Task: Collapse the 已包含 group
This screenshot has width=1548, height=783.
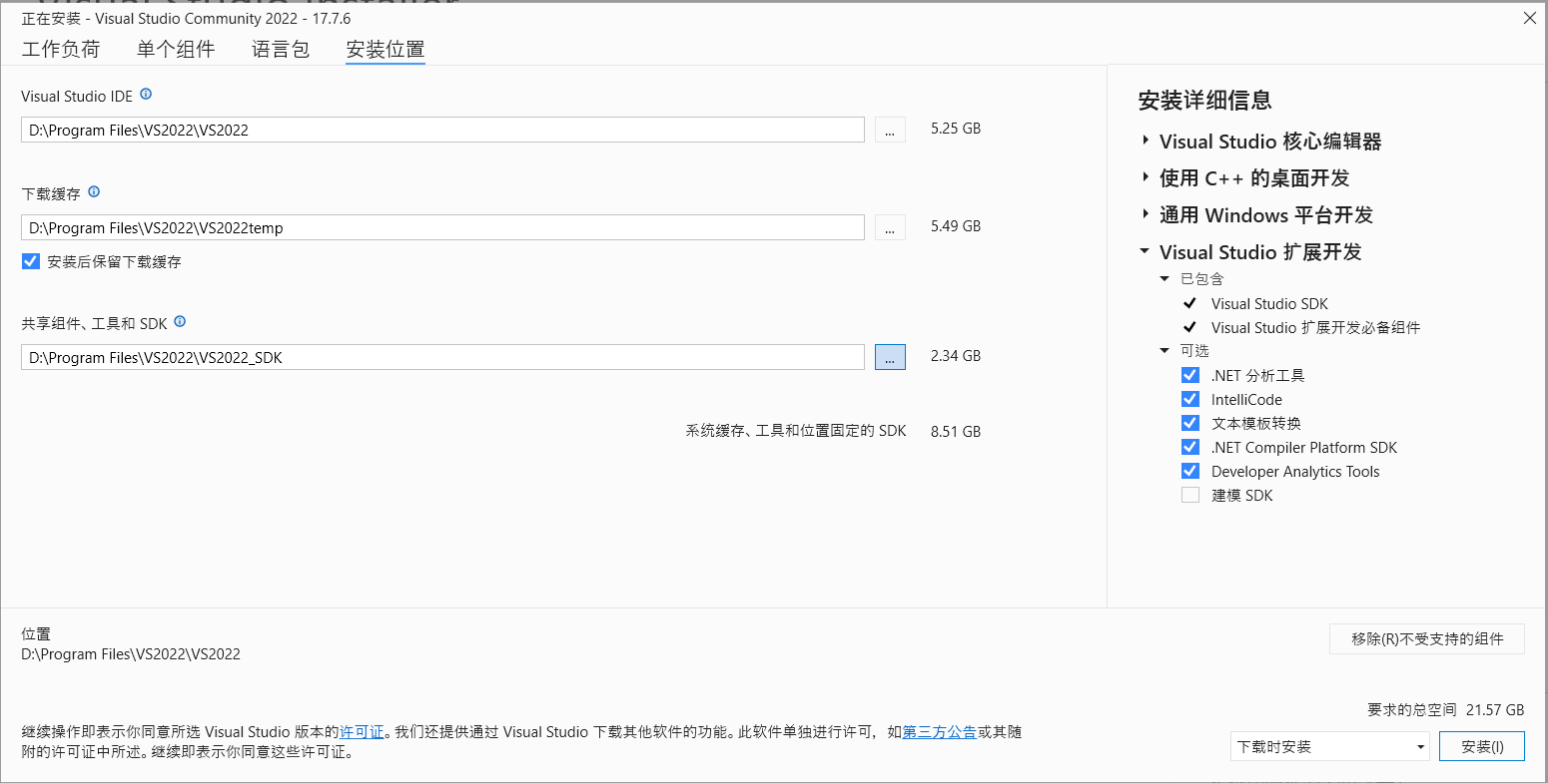Action: 1164,279
